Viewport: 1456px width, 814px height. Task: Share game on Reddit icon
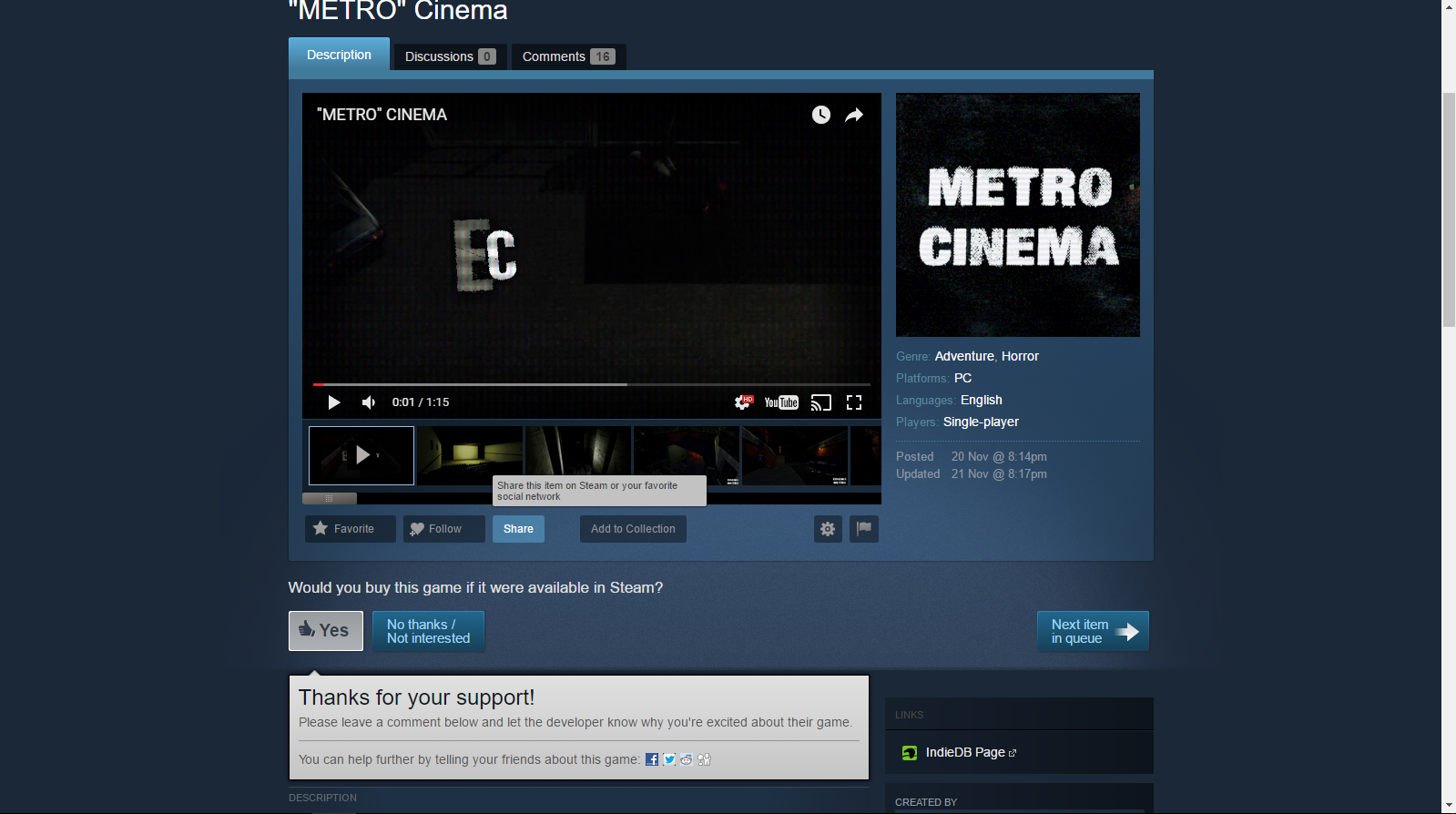(x=687, y=759)
